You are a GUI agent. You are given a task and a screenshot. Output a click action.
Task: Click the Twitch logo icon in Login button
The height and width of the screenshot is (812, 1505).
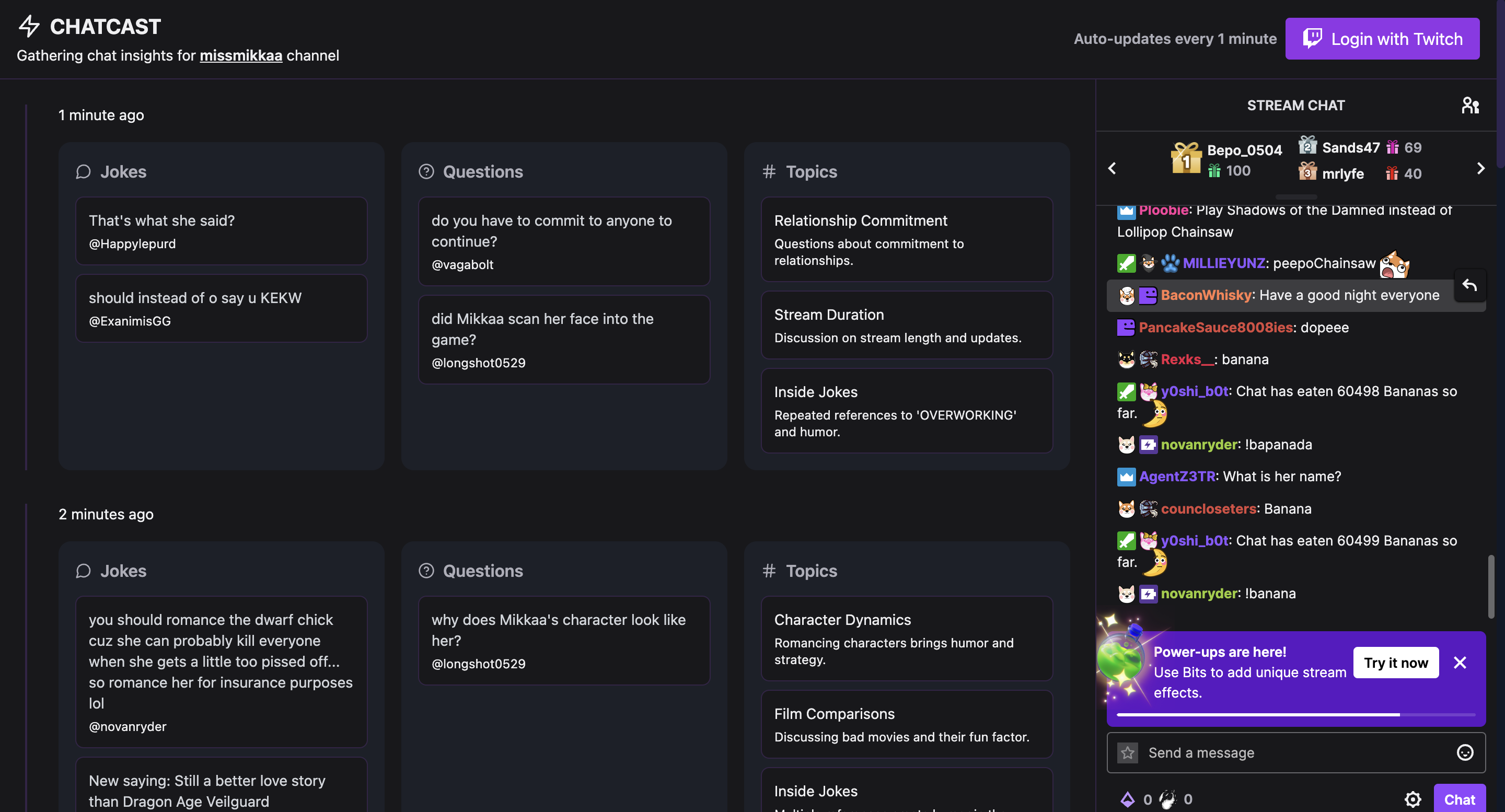pos(1312,39)
